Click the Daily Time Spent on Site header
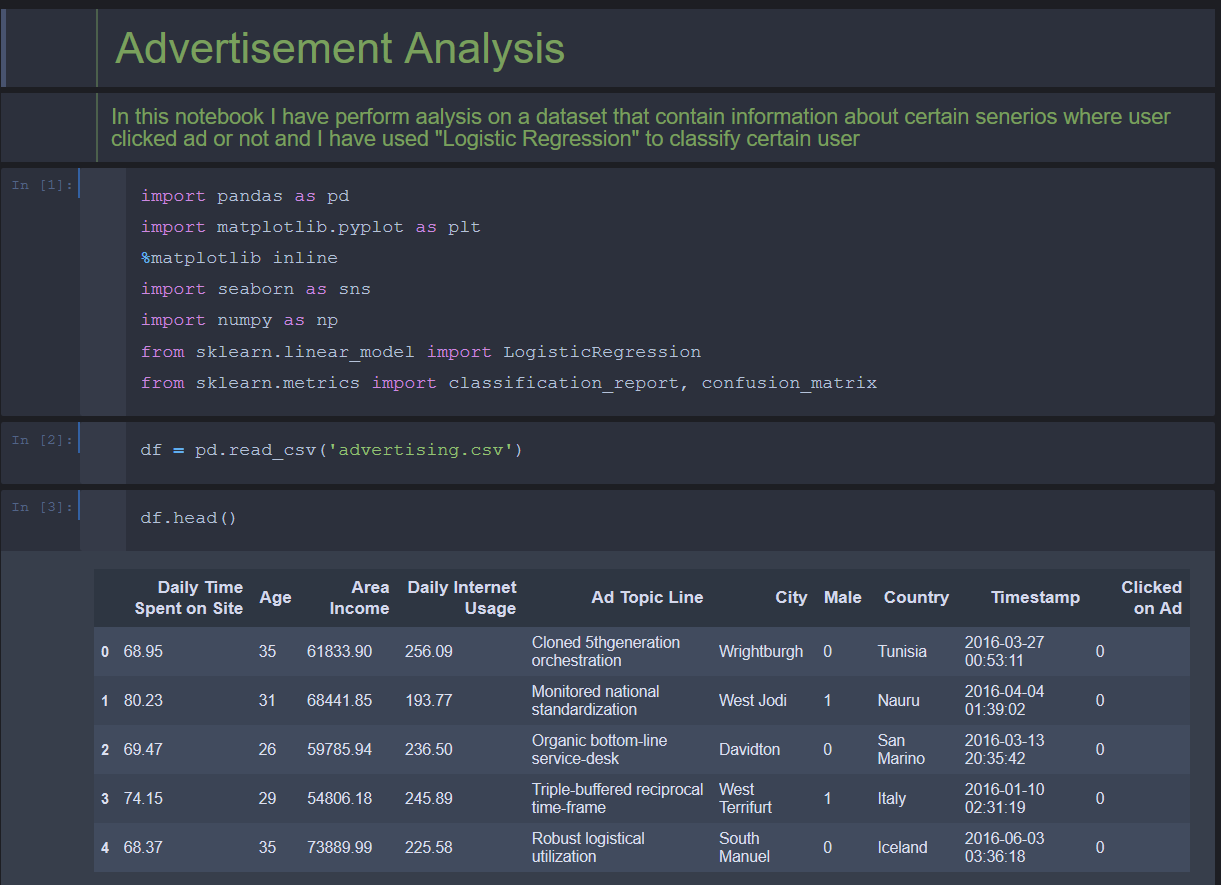 click(189, 597)
